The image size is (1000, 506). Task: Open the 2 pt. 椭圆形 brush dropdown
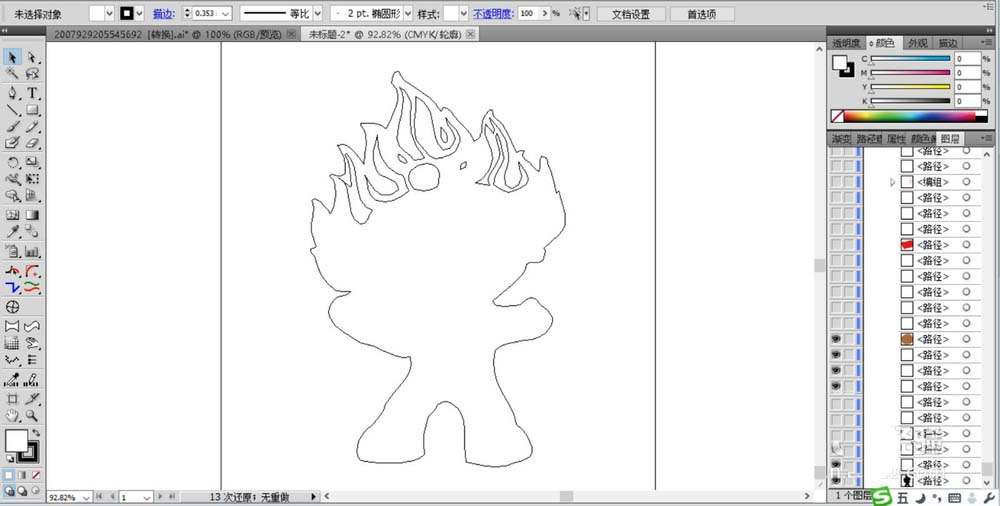coord(408,13)
